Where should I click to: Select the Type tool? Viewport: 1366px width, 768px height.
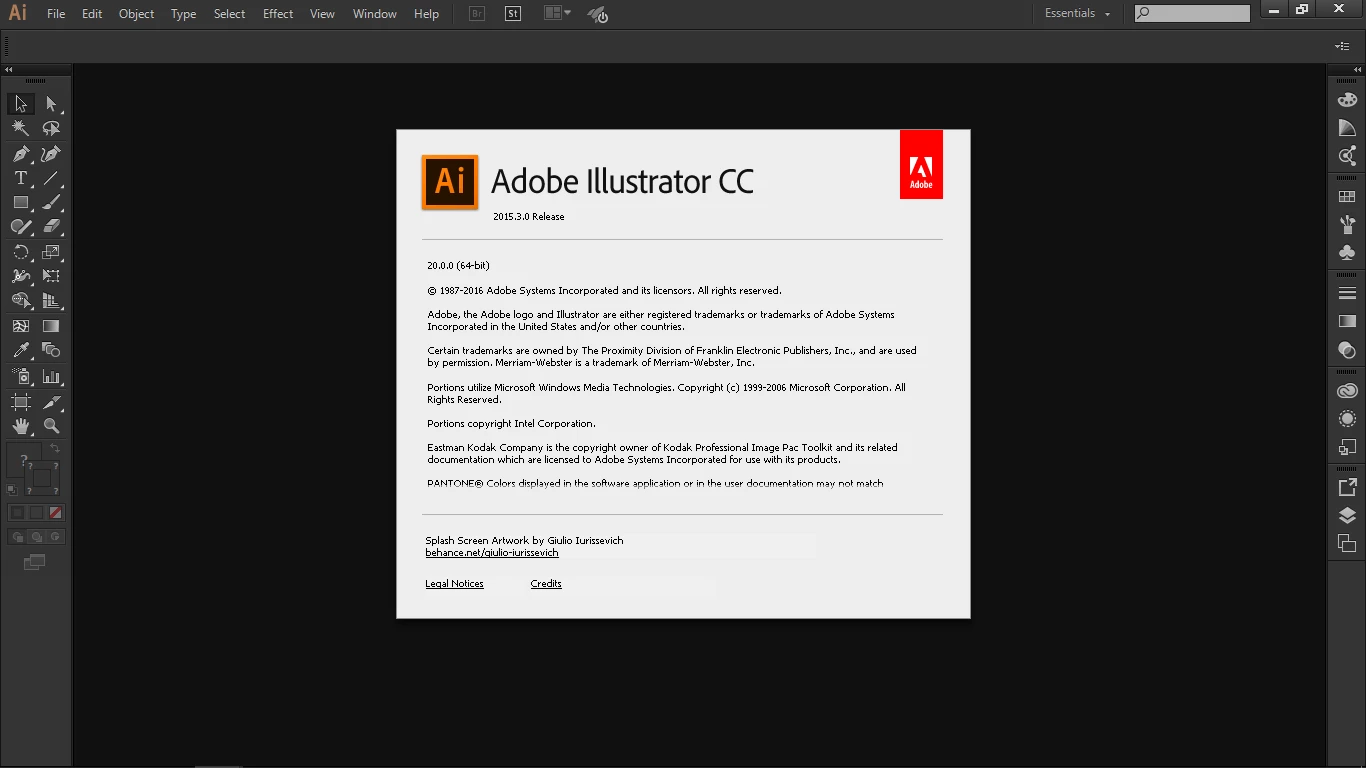(20, 178)
